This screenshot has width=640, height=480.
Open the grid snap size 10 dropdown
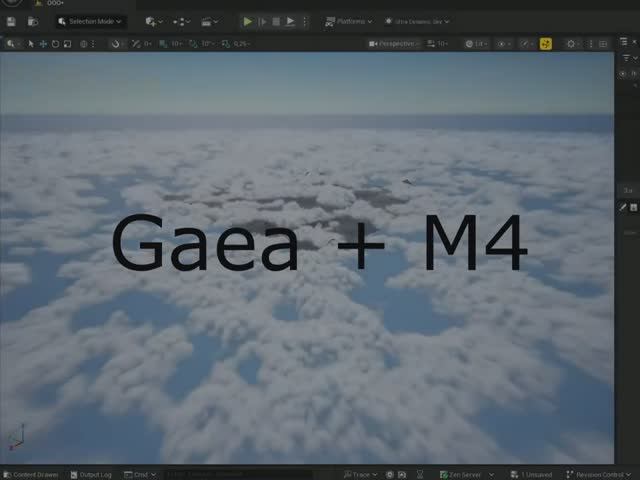177,44
